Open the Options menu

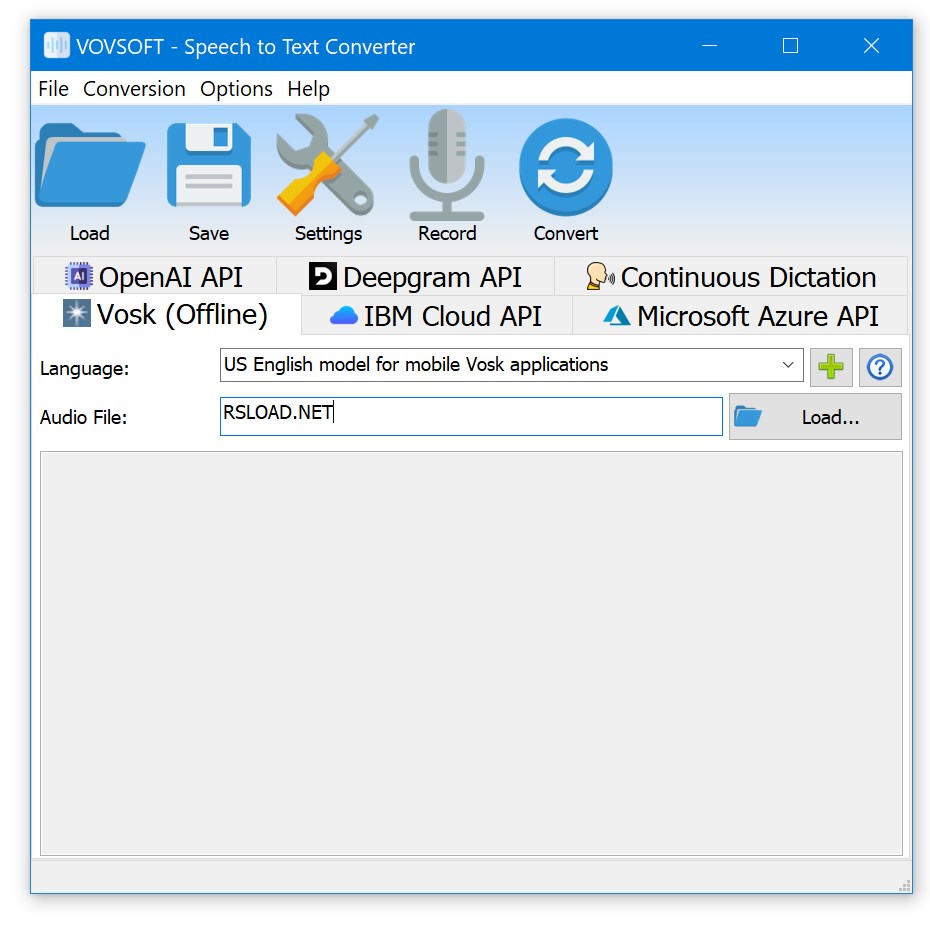click(x=236, y=89)
